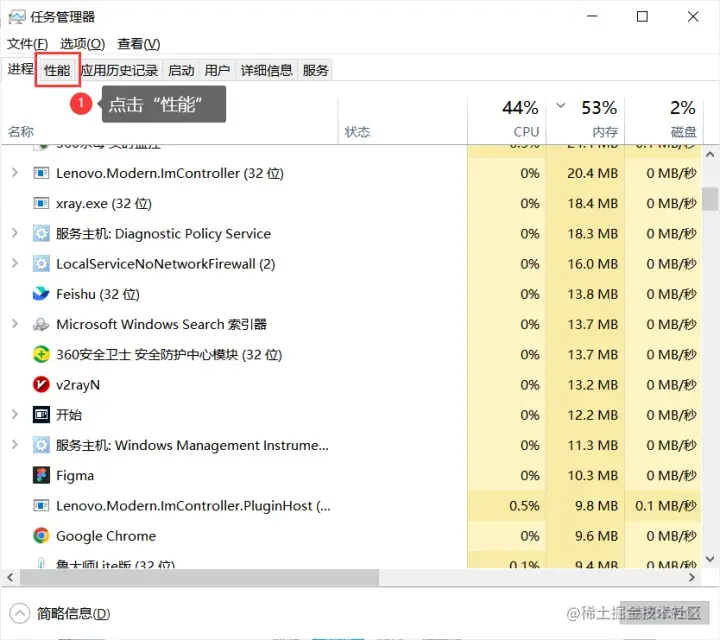Switch to the 服务 tab
This screenshot has height=640, width=720.
point(315,70)
